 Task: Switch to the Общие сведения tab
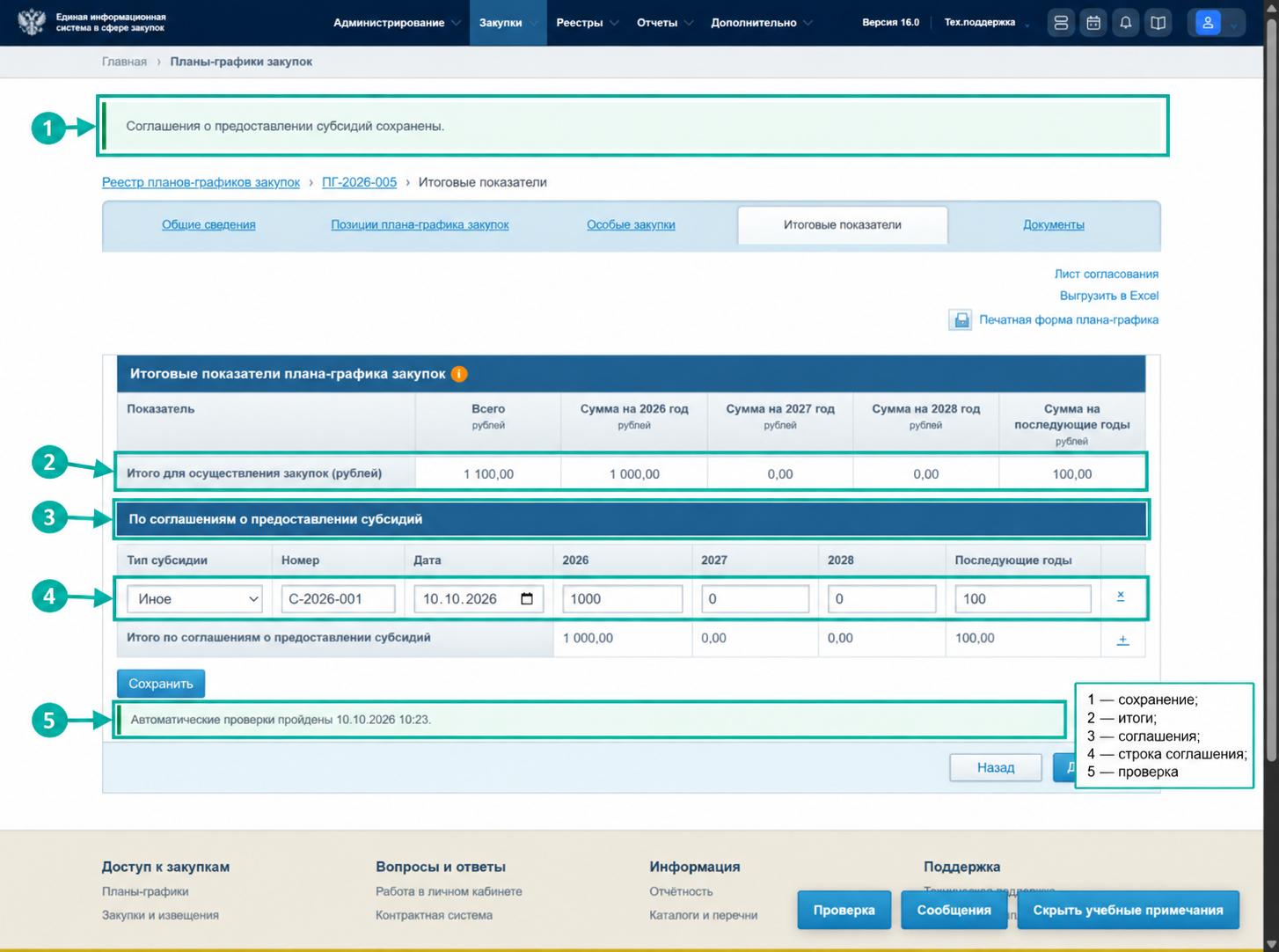[x=208, y=225]
